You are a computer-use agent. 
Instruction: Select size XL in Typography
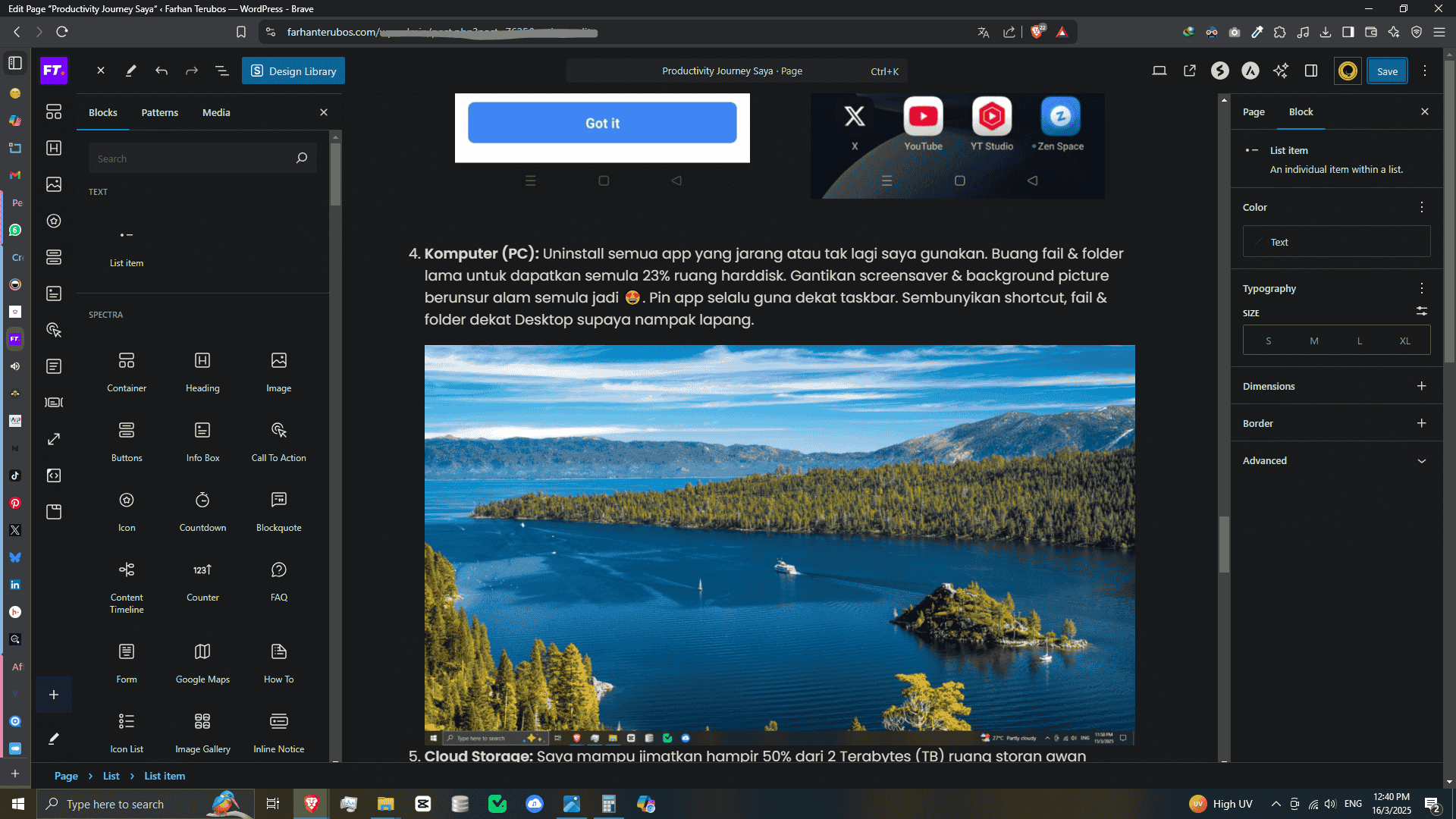(1404, 340)
